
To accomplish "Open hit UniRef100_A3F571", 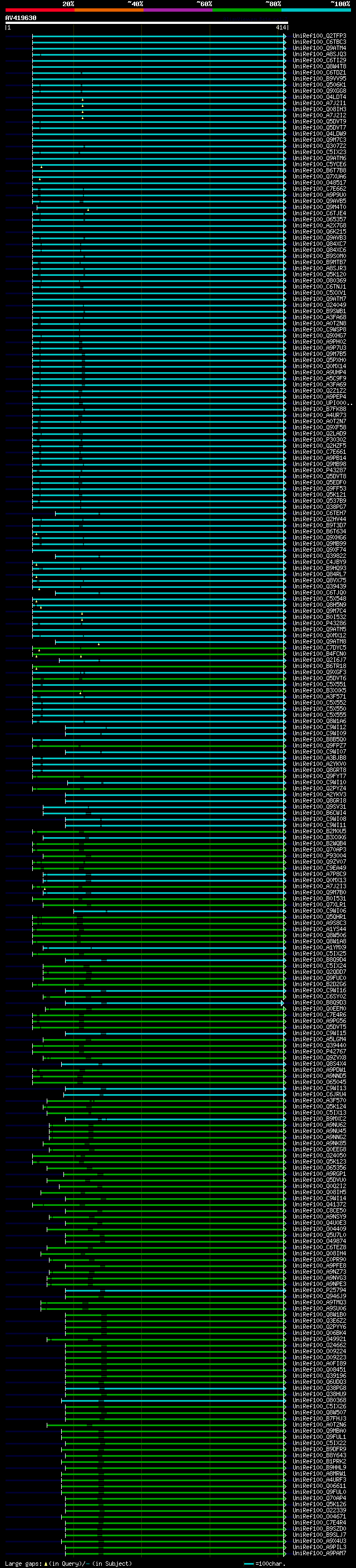I will [x=319, y=697].
